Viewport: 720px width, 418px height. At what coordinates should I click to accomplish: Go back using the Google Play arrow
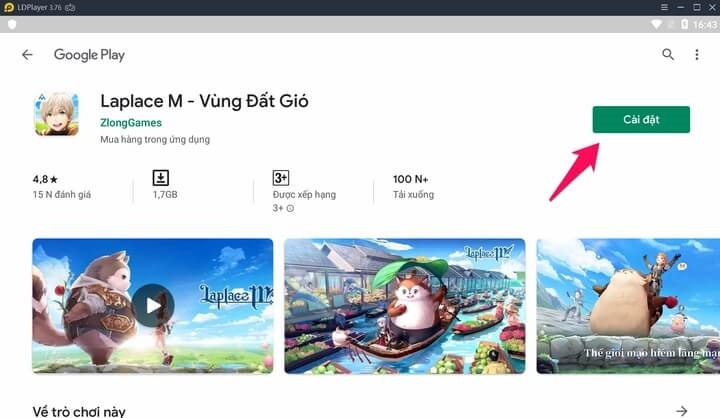27,55
